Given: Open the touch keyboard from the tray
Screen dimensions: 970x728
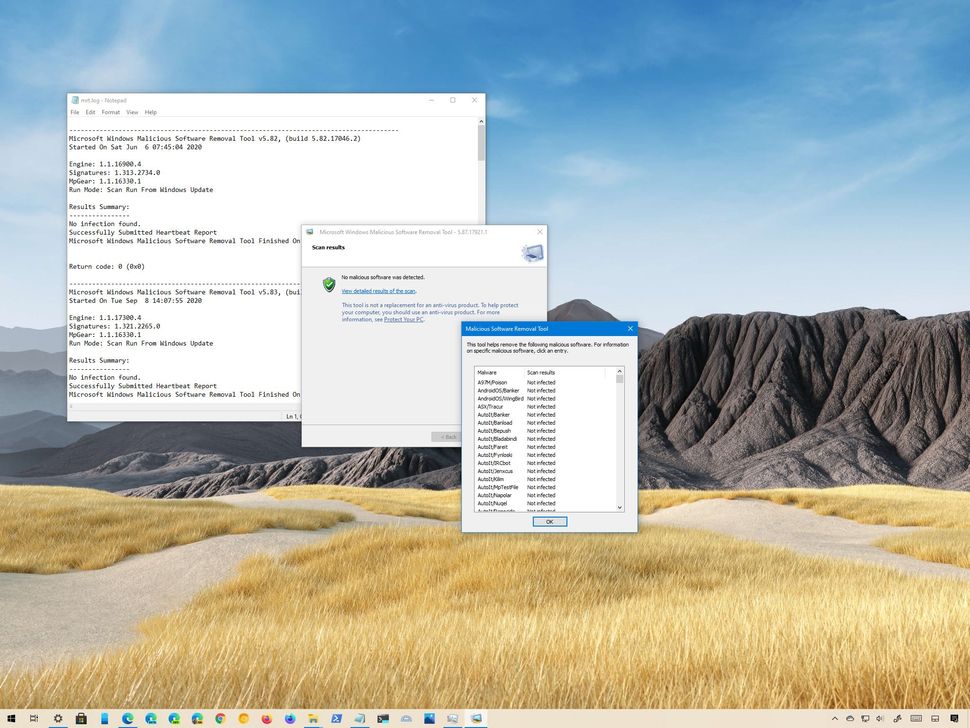Looking at the screenshot, I should [916, 719].
